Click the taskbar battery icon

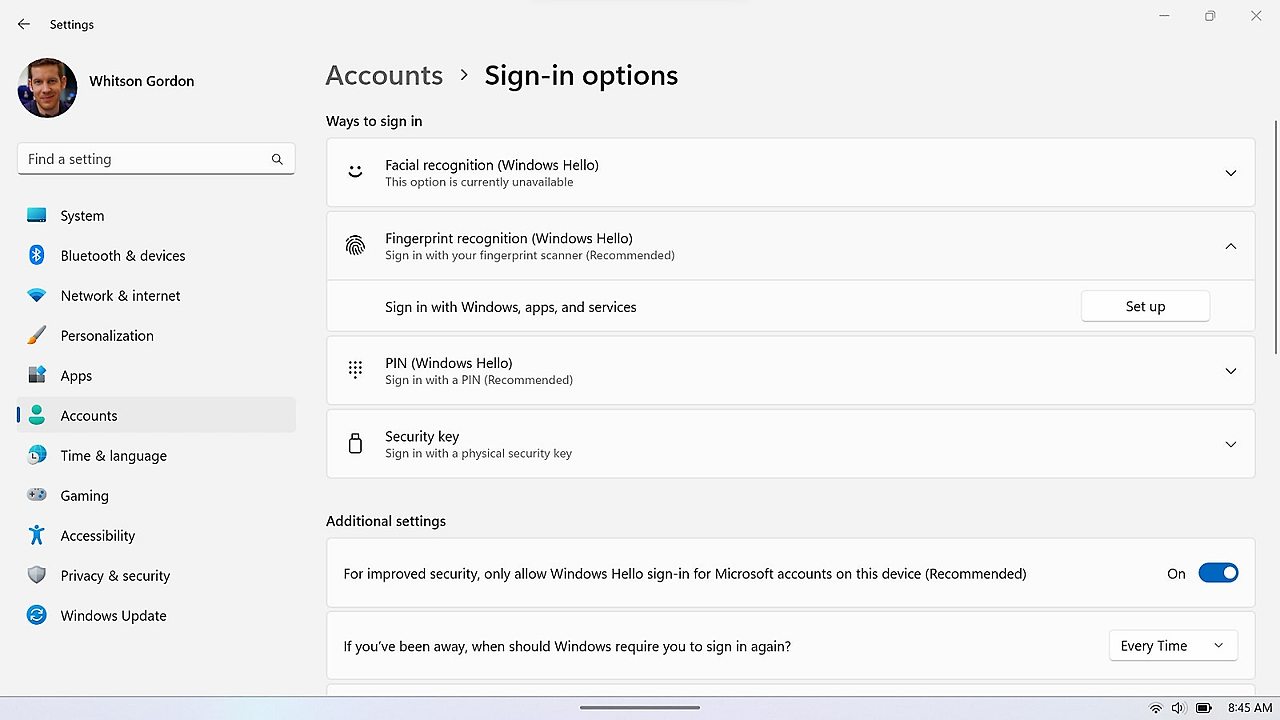click(1204, 708)
